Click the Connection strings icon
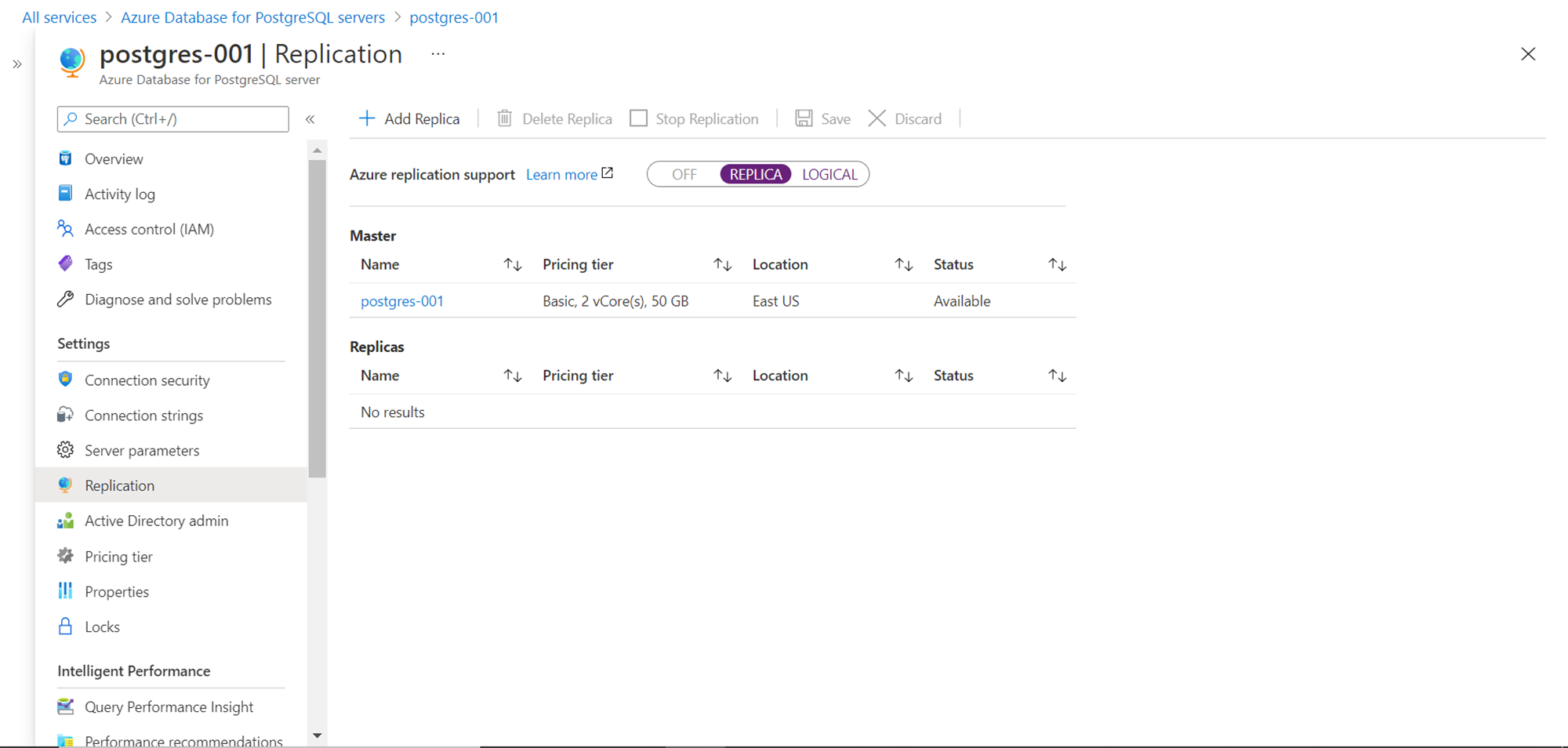The width and height of the screenshot is (1568, 748). coord(66,415)
